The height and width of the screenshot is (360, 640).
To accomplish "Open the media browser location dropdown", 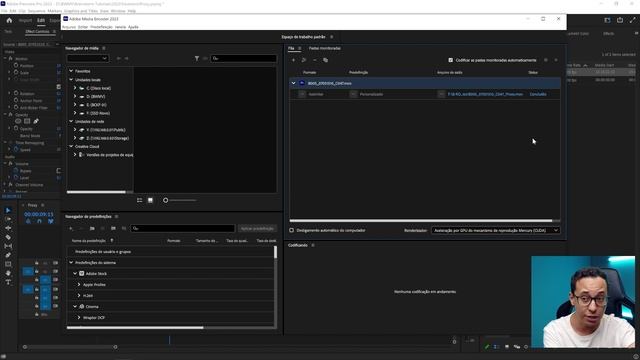I will pyautogui.click(x=88, y=58).
